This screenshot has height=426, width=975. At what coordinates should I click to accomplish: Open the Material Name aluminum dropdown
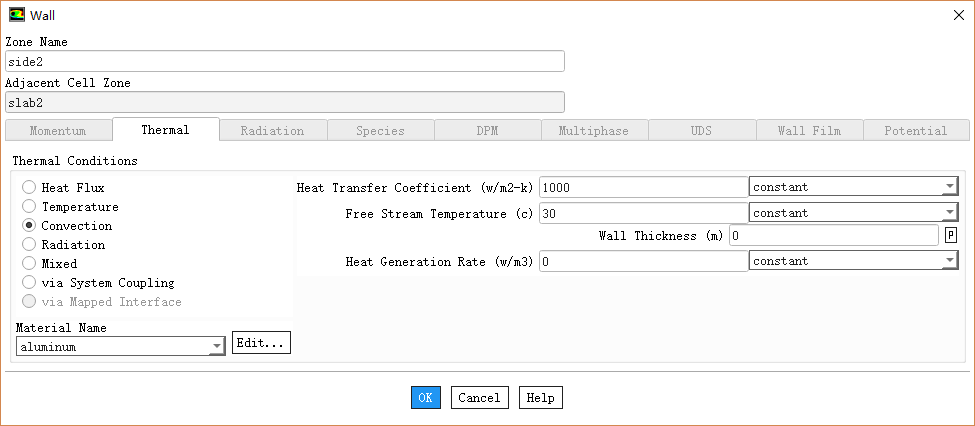point(120,347)
